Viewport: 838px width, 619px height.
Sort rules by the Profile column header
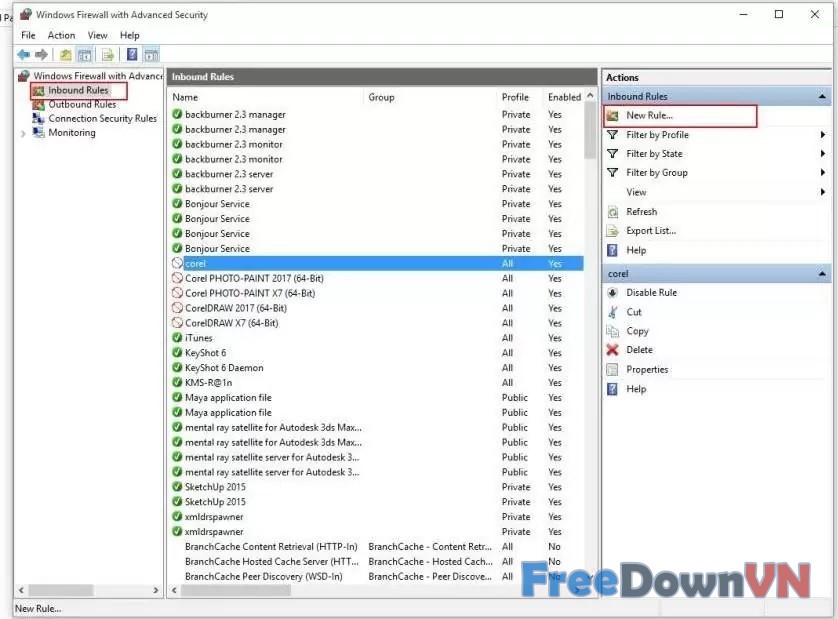pos(515,97)
